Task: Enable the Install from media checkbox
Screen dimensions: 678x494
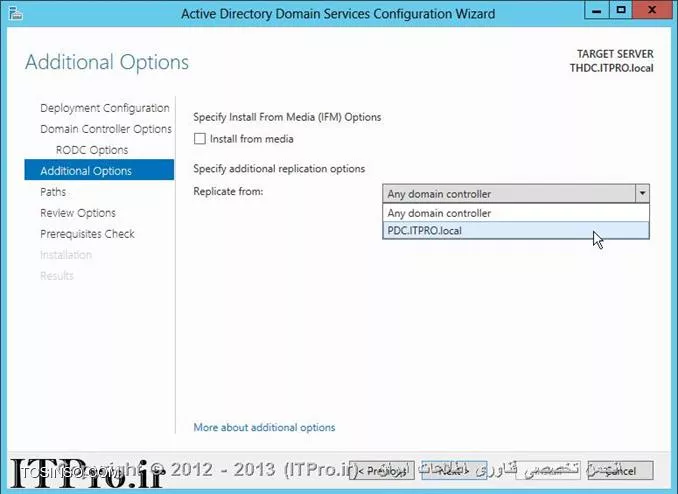Action: 200,139
